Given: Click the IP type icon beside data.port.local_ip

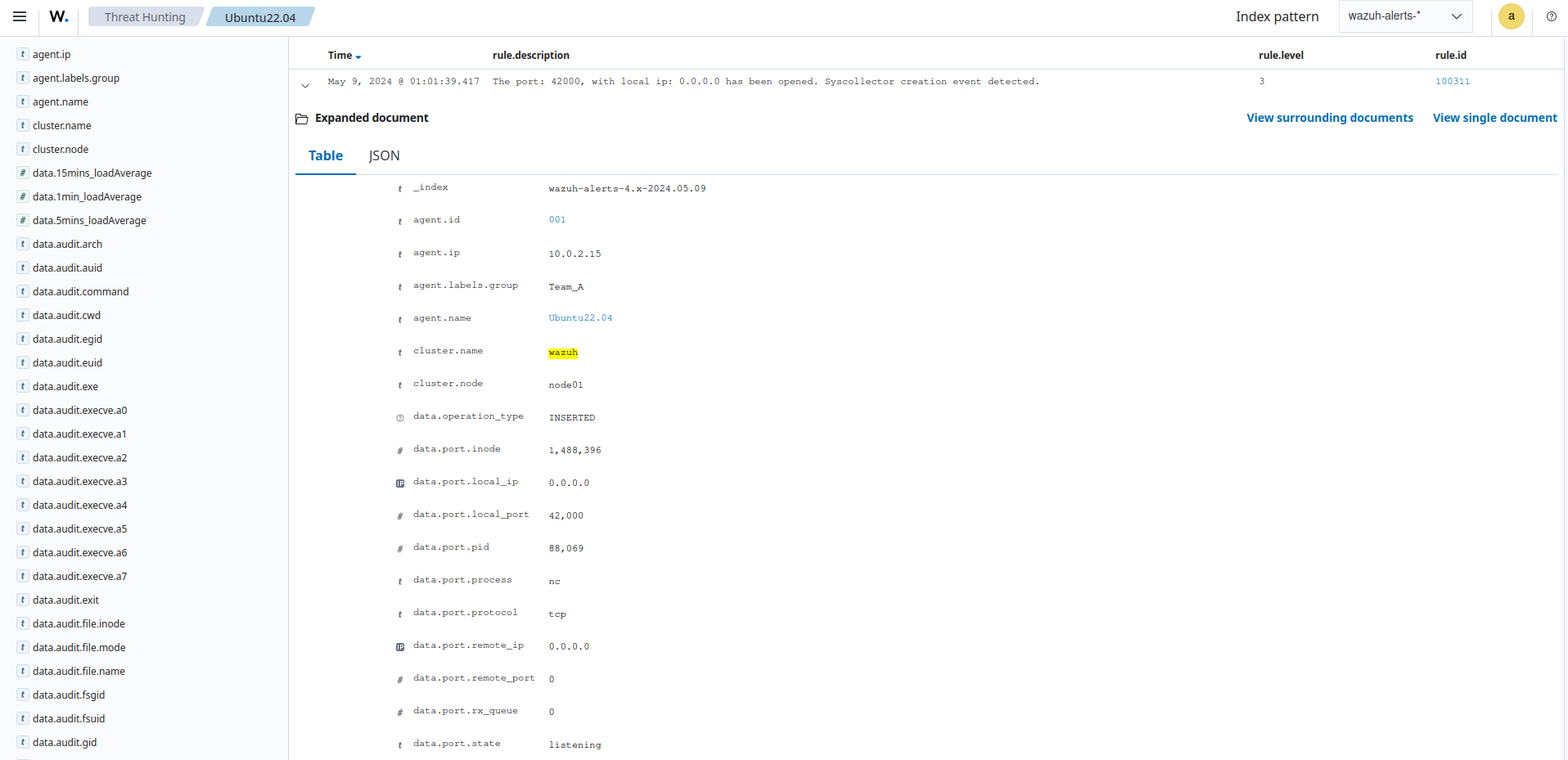Looking at the screenshot, I should point(400,483).
